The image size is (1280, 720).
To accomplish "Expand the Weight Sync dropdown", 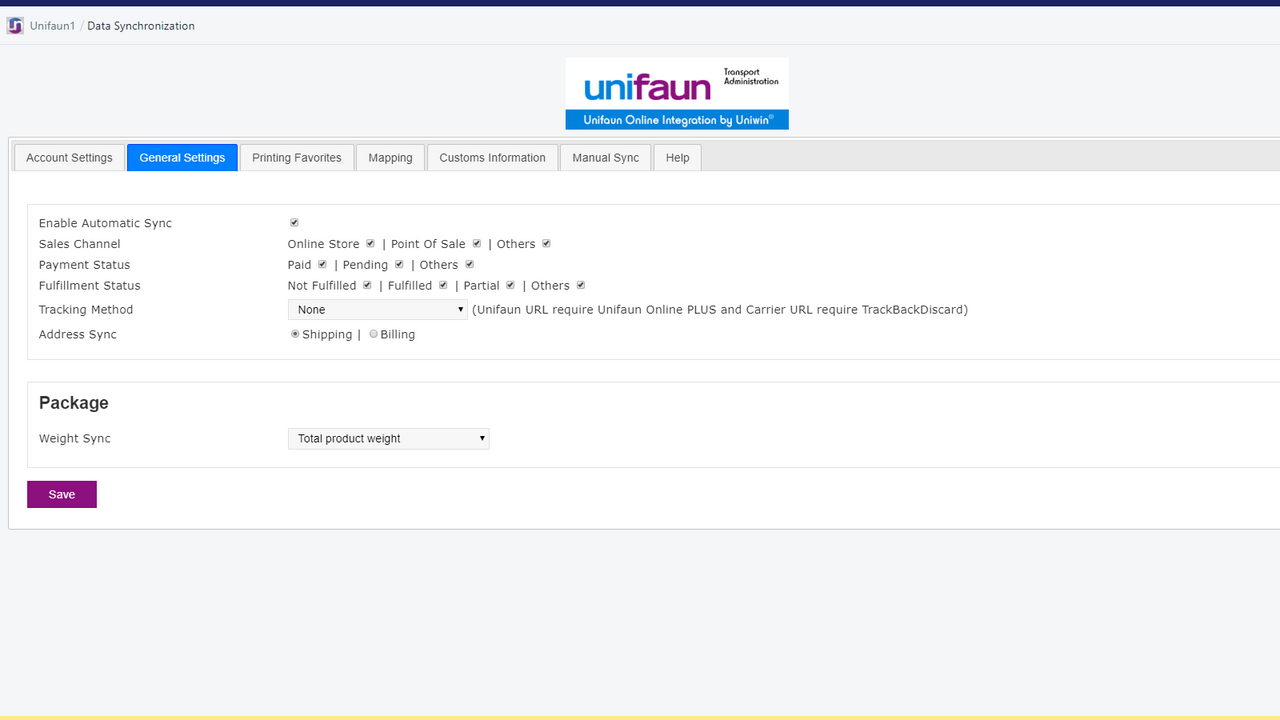I will (x=389, y=439).
